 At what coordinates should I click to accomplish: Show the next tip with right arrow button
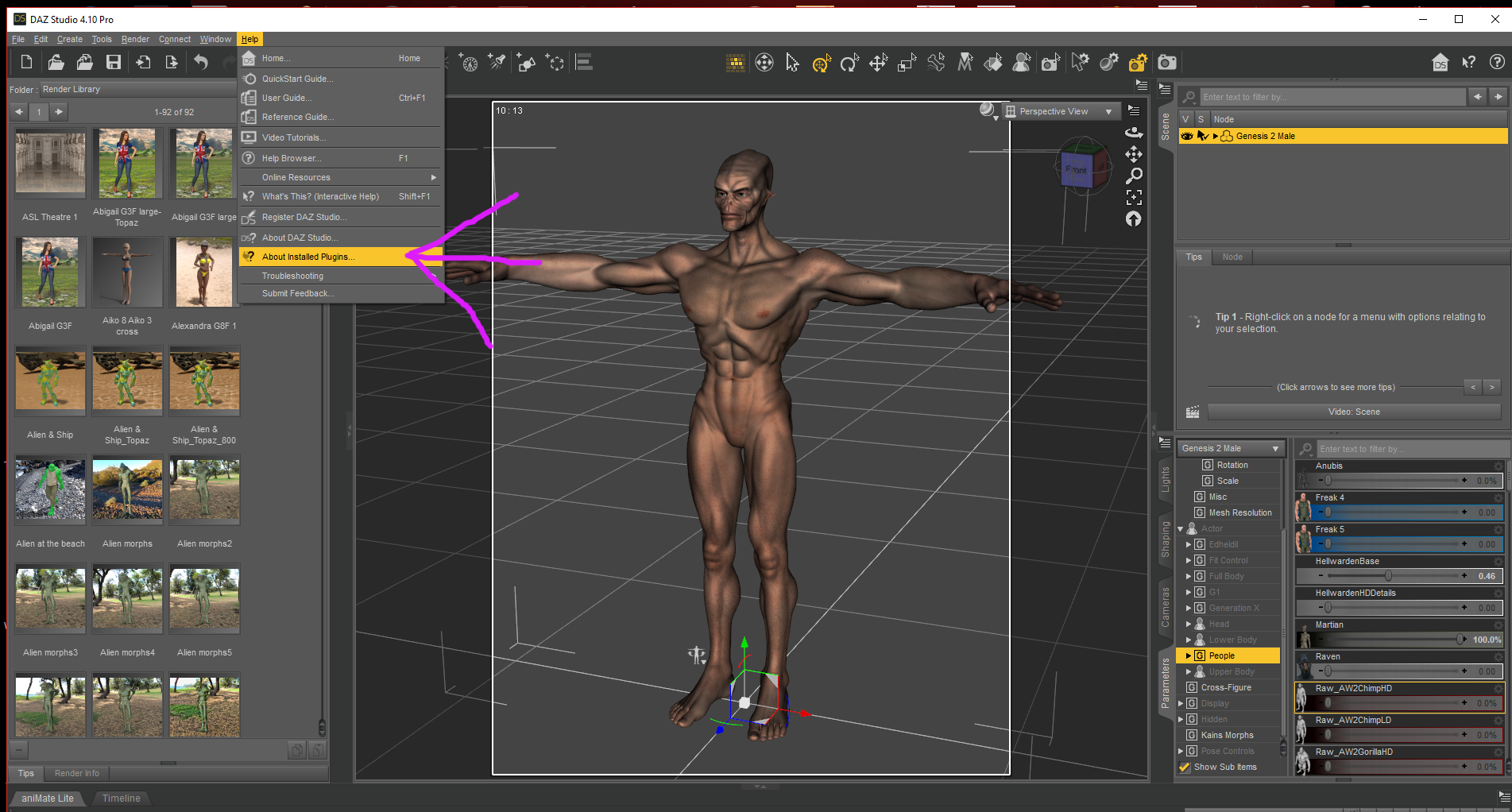pyautogui.click(x=1492, y=387)
